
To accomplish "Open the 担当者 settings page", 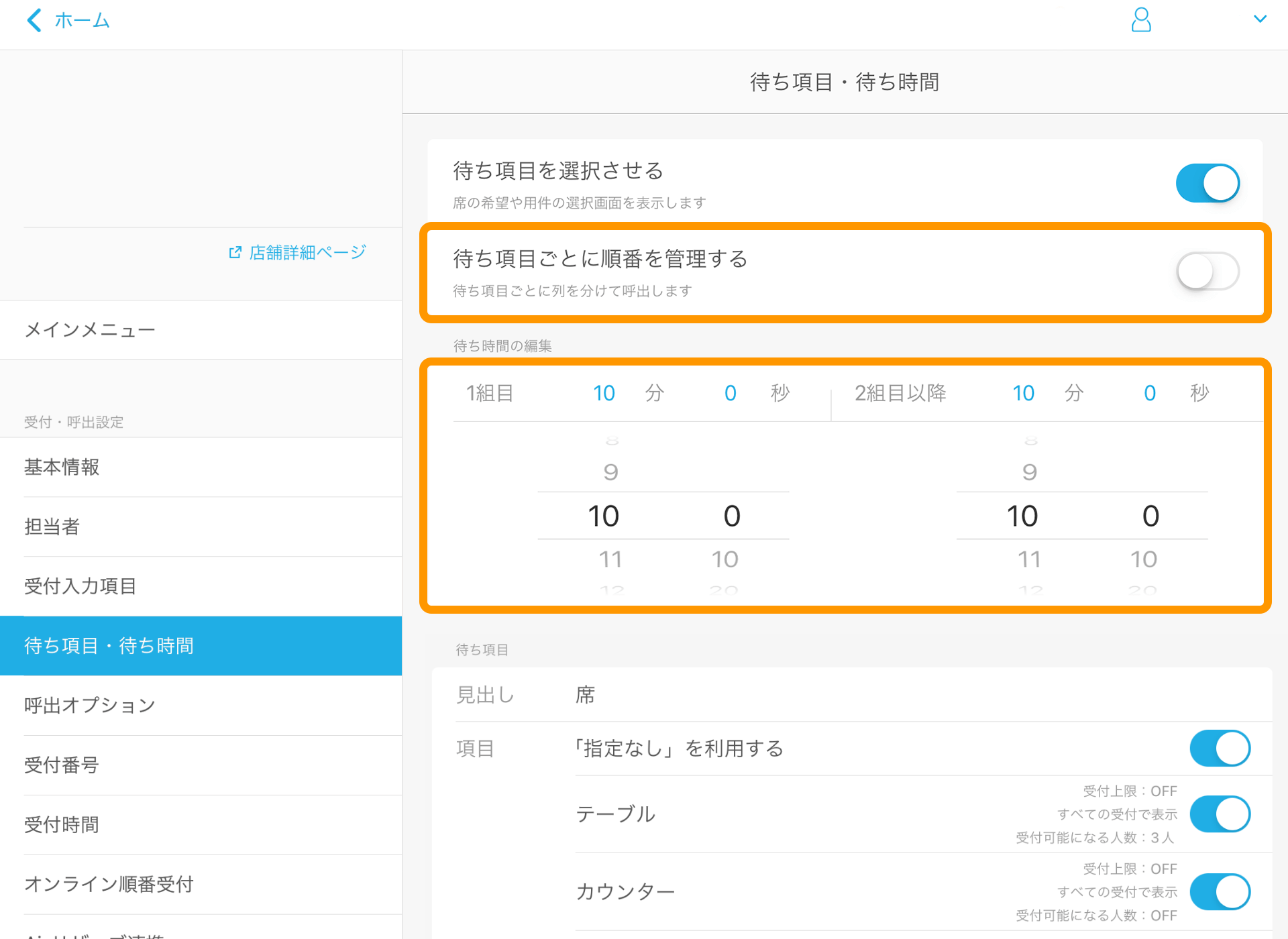I will coord(52,527).
